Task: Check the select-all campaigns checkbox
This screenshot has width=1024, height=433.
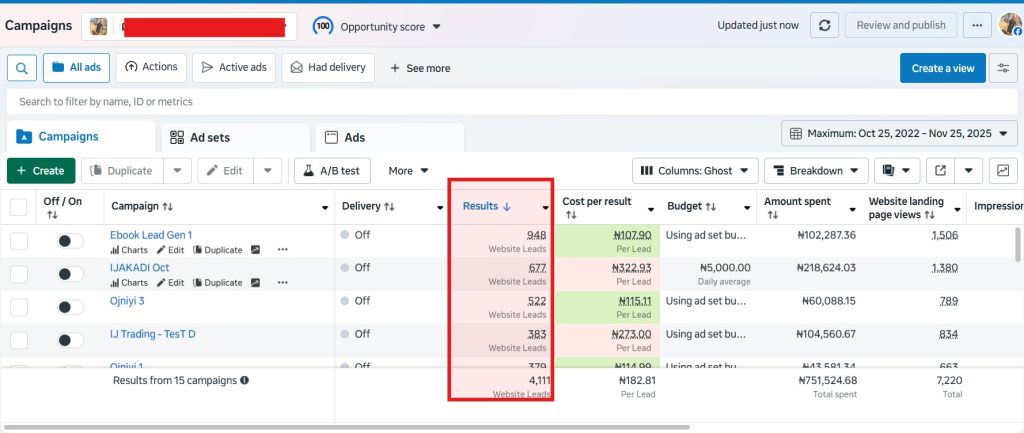Action: pos(19,207)
